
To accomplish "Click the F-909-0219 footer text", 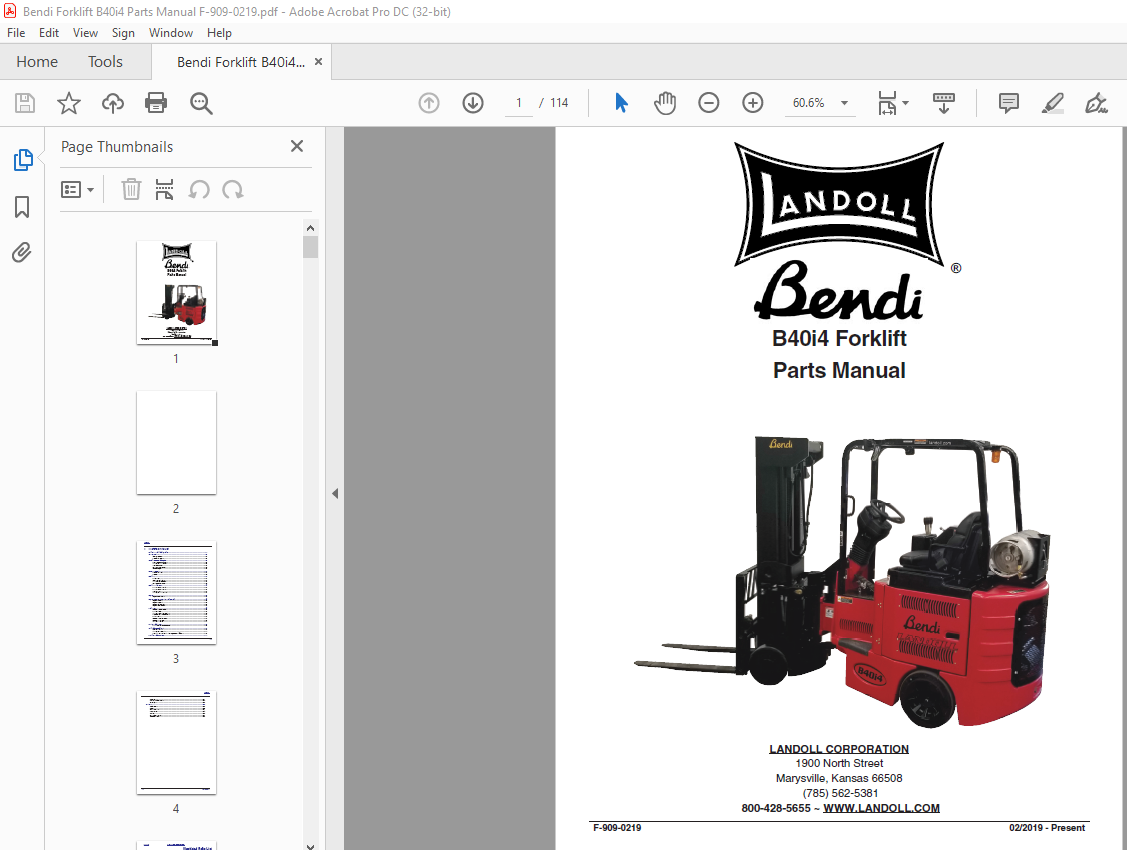I will tap(617, 828).
